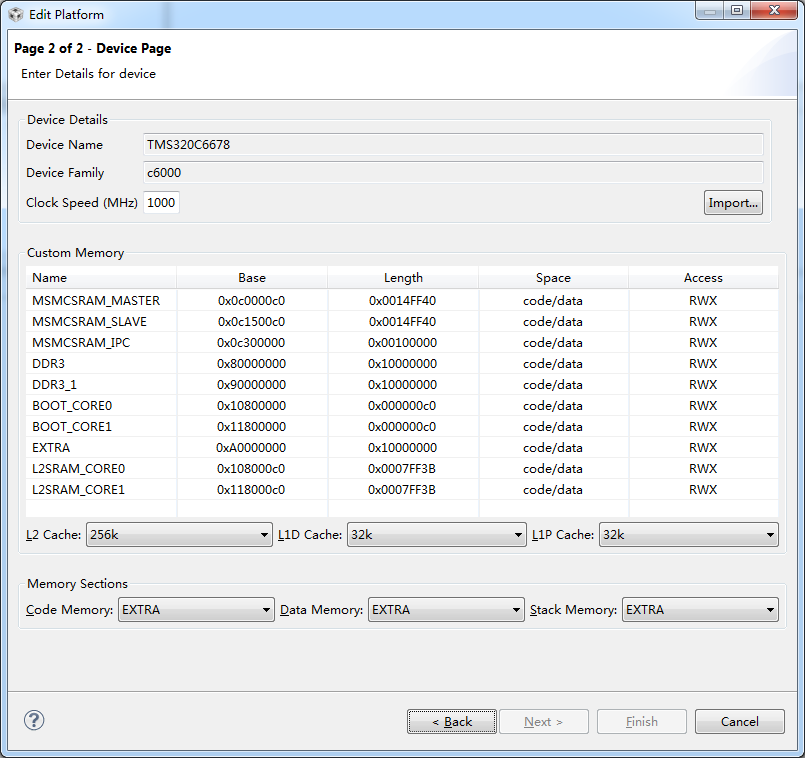Click base address 0x118000c0
Screen dimensions: 805x758
click(x=251, y=490)
